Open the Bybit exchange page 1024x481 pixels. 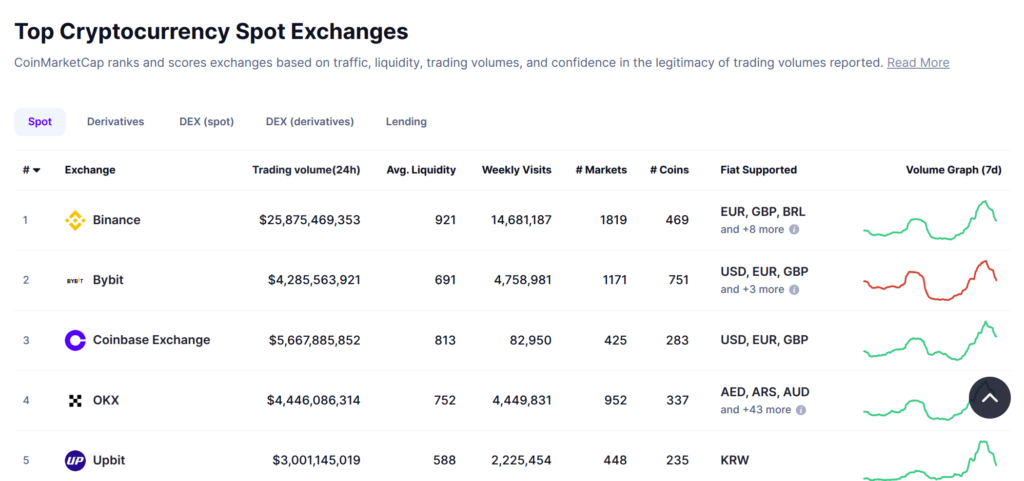[x=108, y=280]
